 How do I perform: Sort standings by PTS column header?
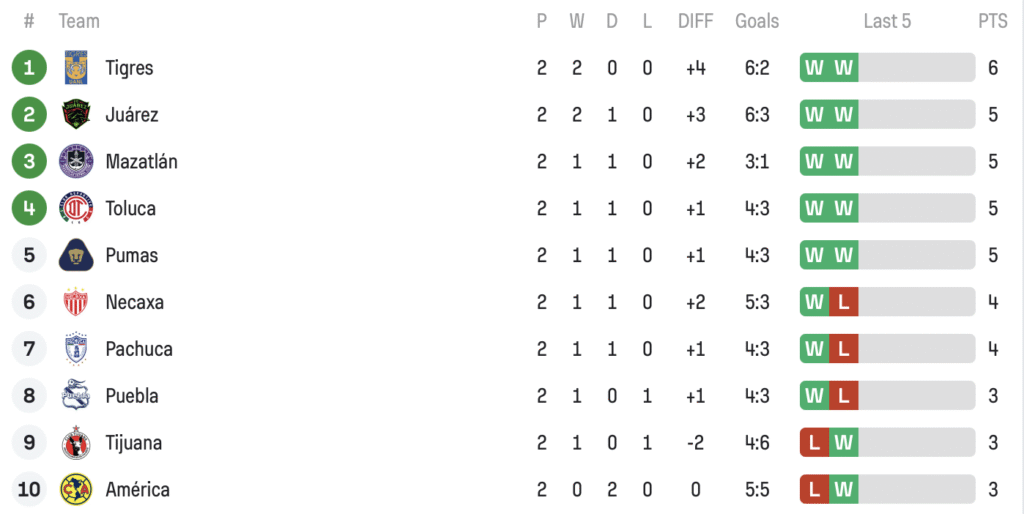(993, 21)
